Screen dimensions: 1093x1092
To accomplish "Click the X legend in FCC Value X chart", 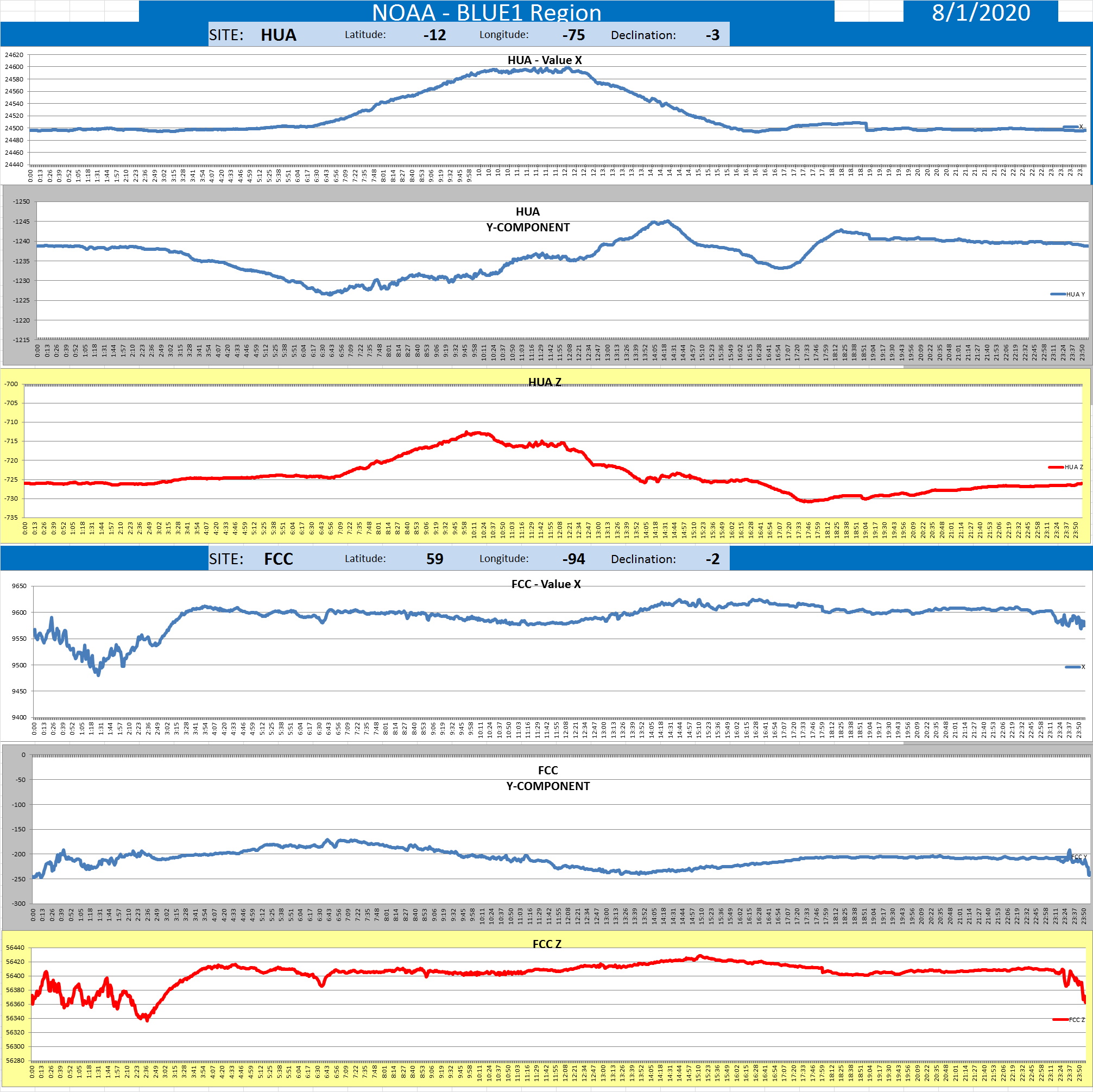I will [1076, 666].
